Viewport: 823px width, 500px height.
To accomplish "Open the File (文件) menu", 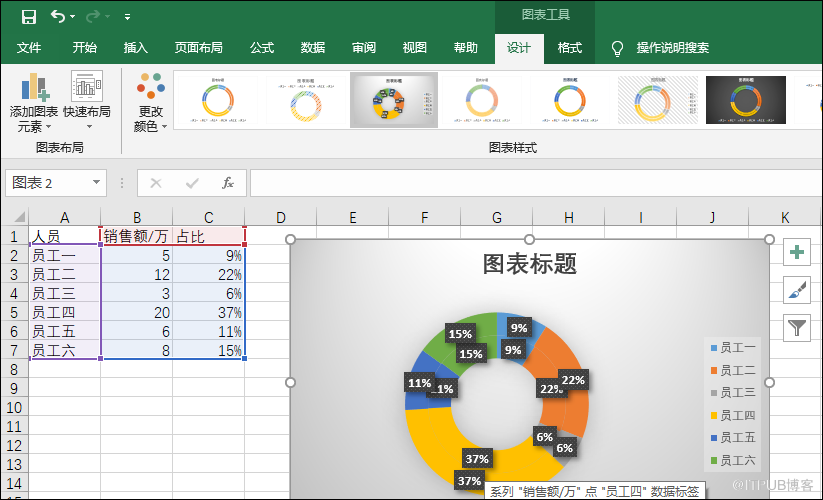I will point(29,48).
